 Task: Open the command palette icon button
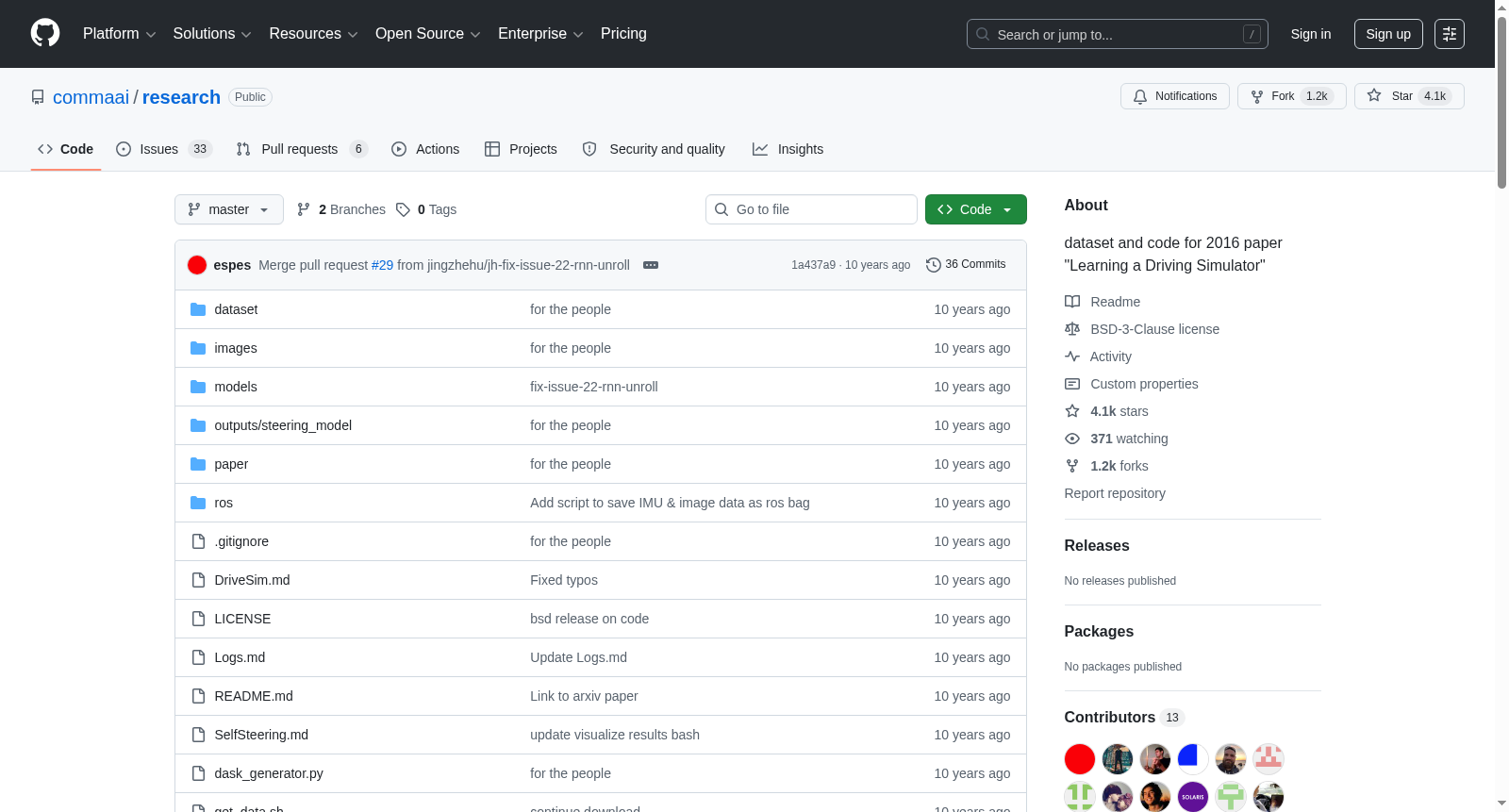click(1450, 34)
